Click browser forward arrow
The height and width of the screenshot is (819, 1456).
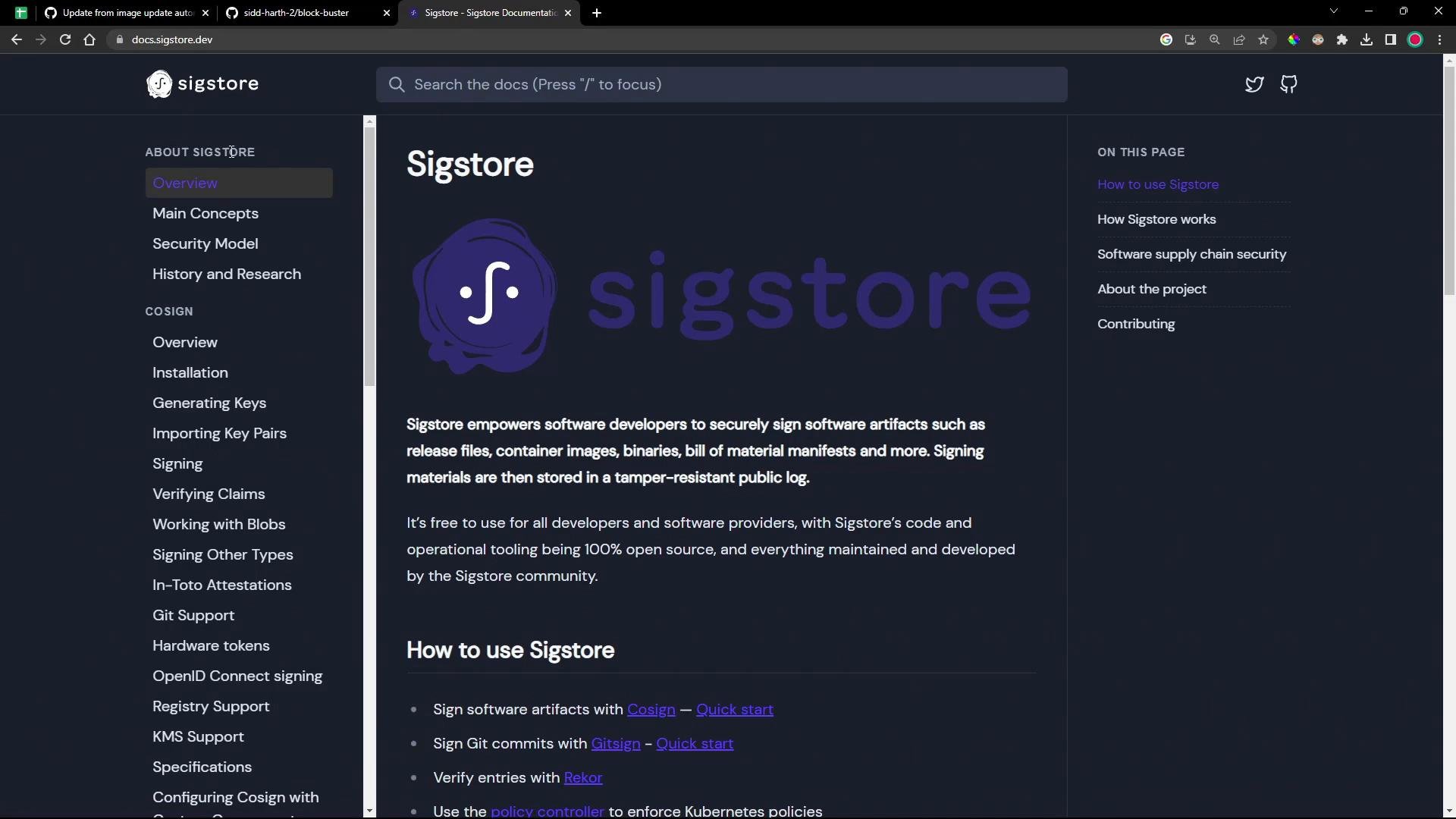pyautogui.click(x=41, y=39)
